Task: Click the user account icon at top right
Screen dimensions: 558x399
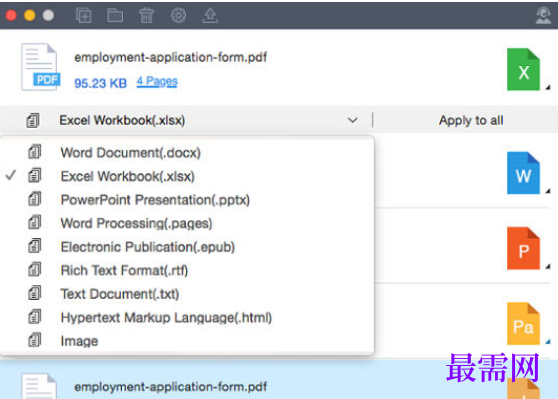Action: [543, 16]
